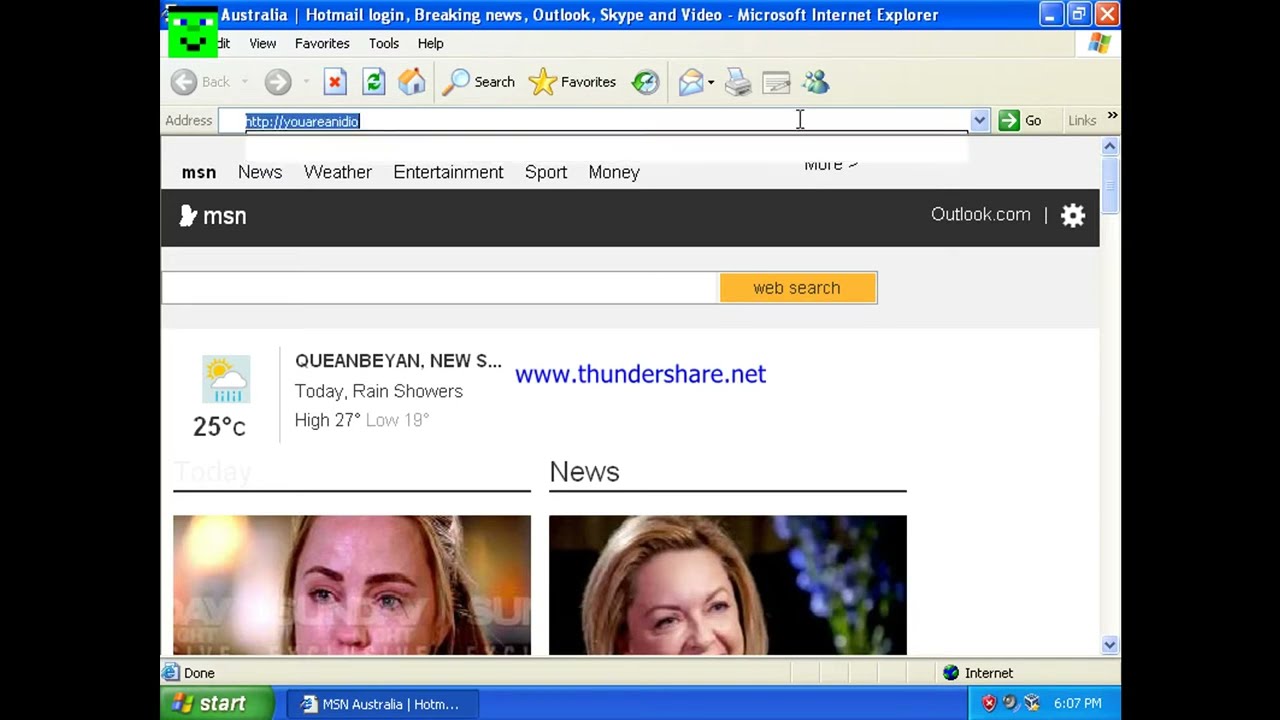Screen dimensions: 1280x720
Task: Click into the Address bar URL field
Action: pos(606,121)
